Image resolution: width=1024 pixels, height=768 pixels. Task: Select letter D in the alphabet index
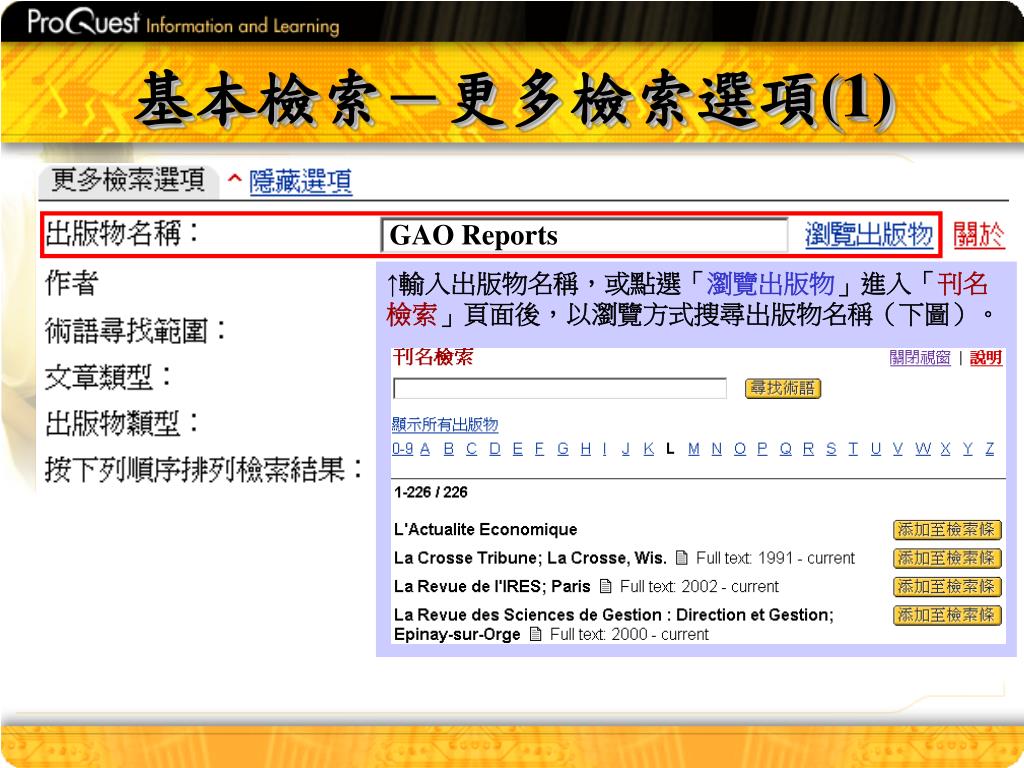[x=495, y=449]
